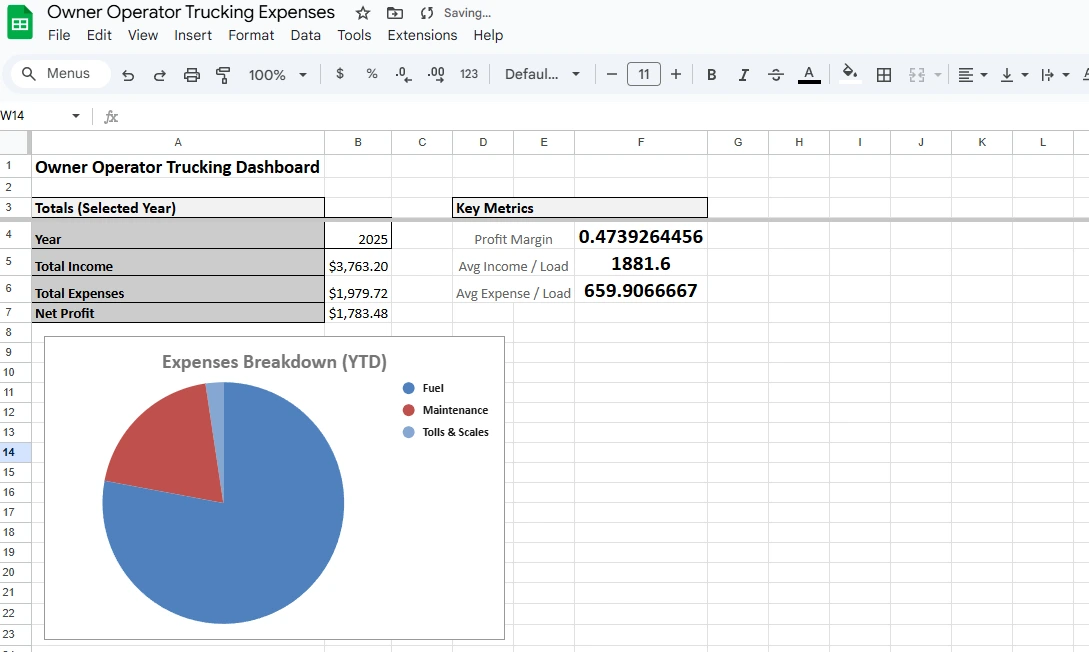Expand the horizontal align options

(x=983, y=74)
